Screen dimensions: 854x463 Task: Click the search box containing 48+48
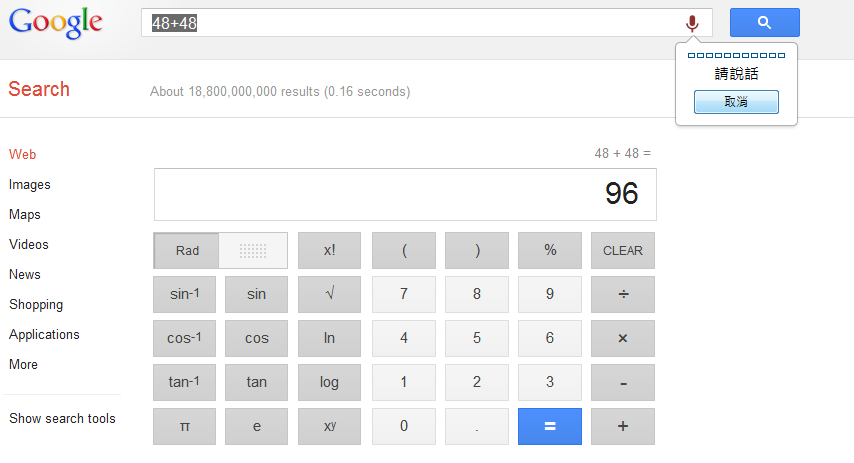point(410,23)
